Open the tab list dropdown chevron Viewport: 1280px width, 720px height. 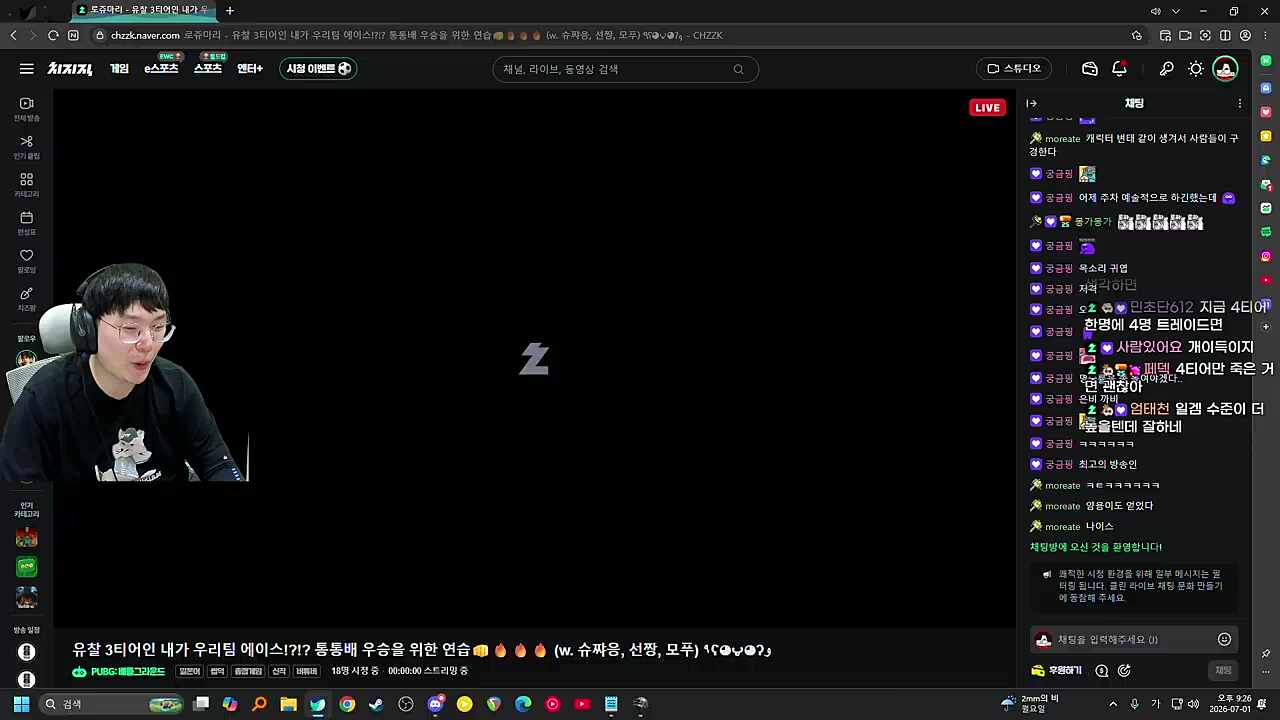point(1176,11)
